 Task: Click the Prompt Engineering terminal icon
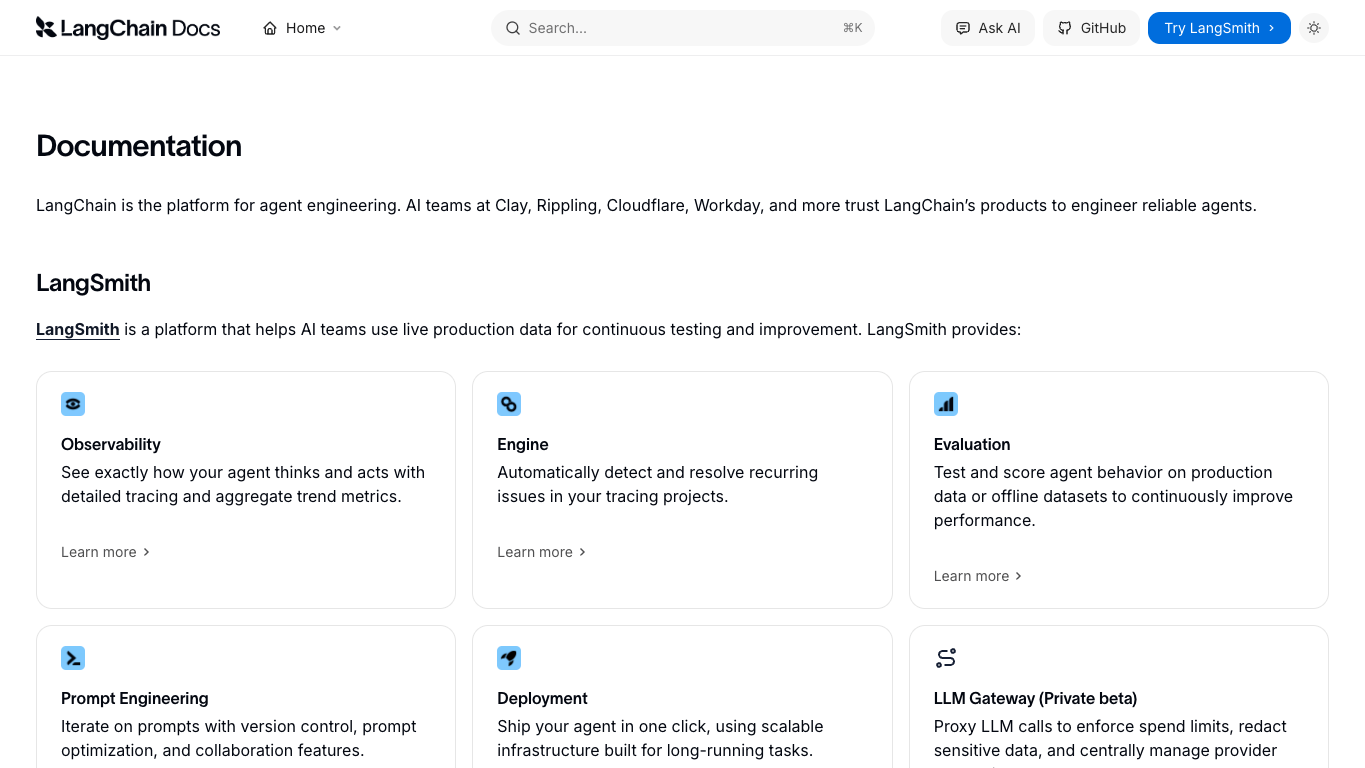pyautogui.click(x=73, y=658)
